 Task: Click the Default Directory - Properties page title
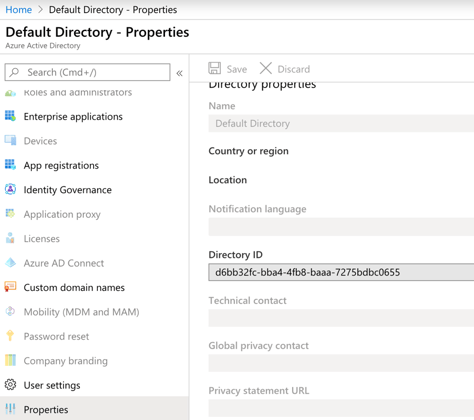pos(97,32)
